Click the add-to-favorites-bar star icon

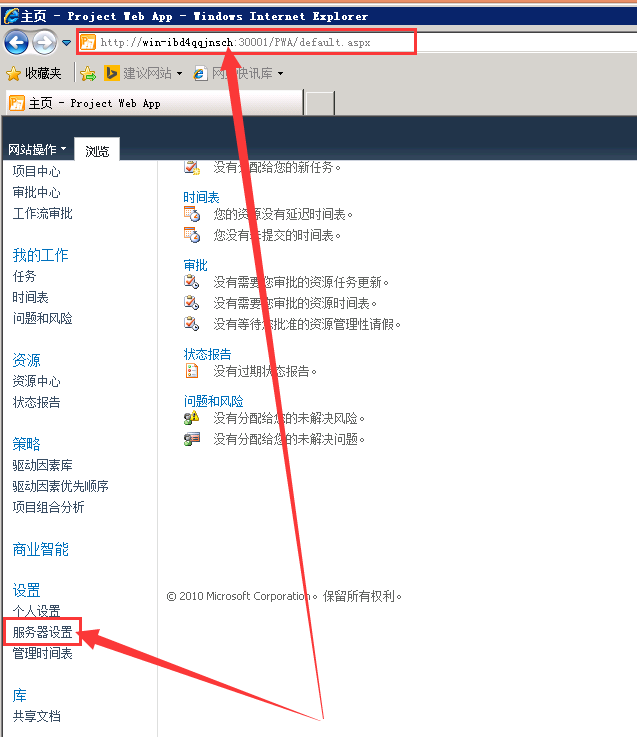[88, 73]
